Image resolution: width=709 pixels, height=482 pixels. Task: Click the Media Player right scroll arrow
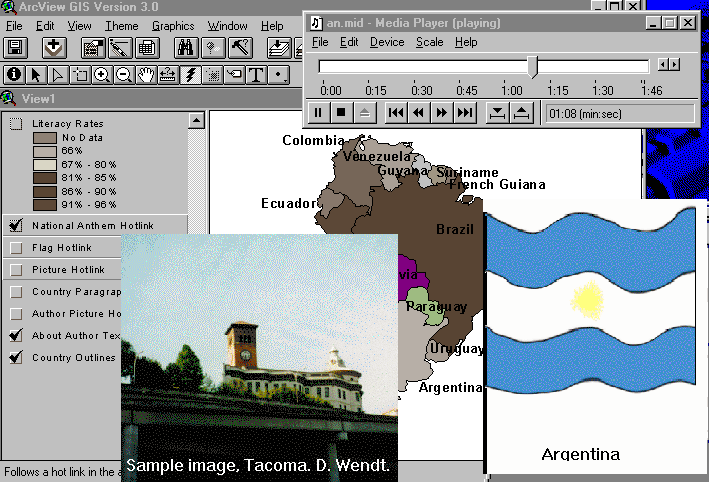tap(674, 65)
